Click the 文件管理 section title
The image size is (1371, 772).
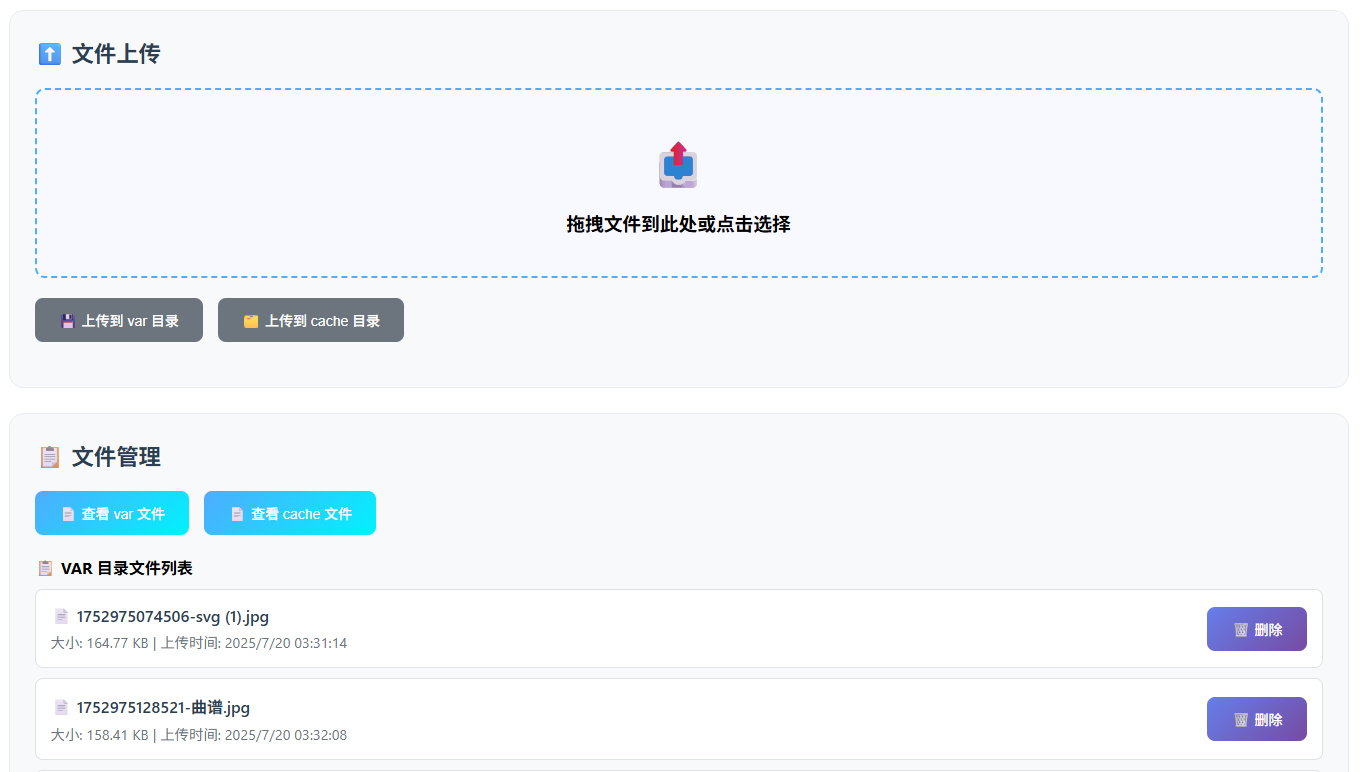pos(116,457)
